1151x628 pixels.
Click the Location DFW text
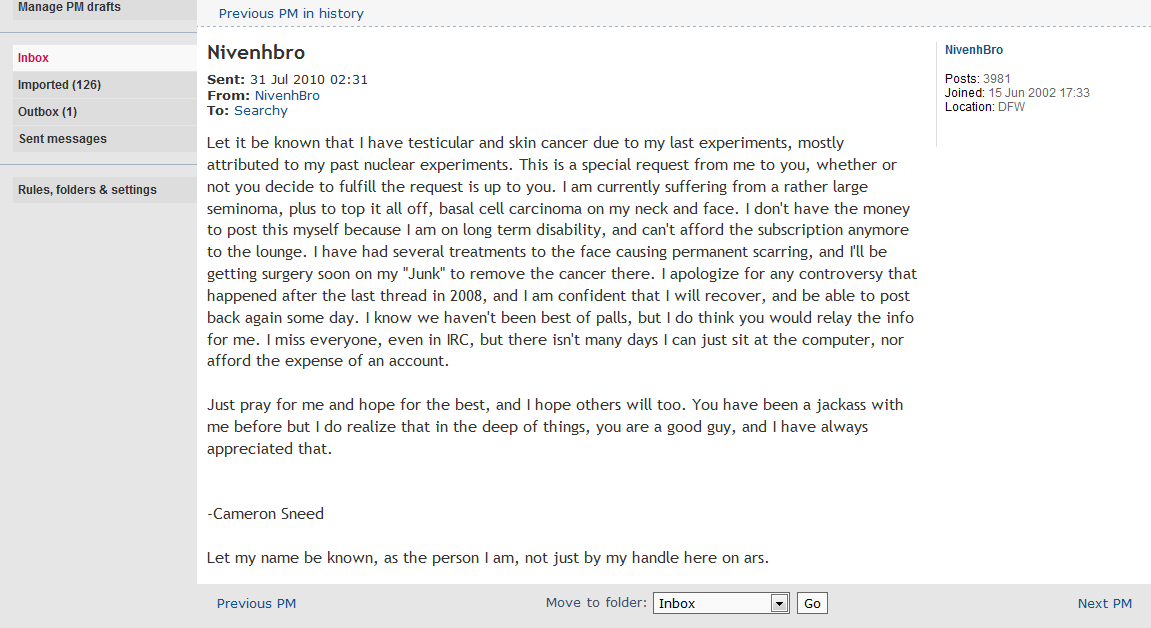[1010, 107]
